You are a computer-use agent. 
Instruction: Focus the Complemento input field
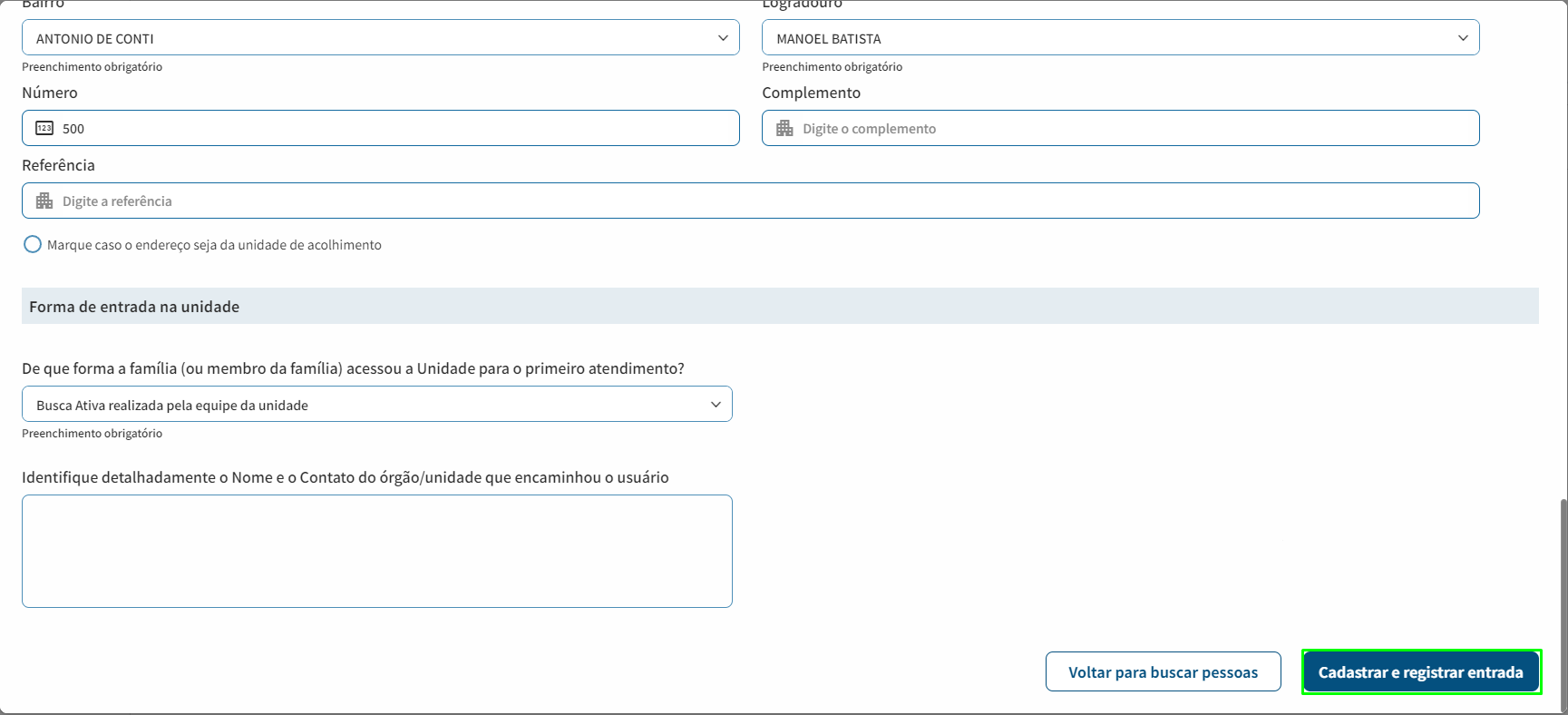coord(1120,128)
